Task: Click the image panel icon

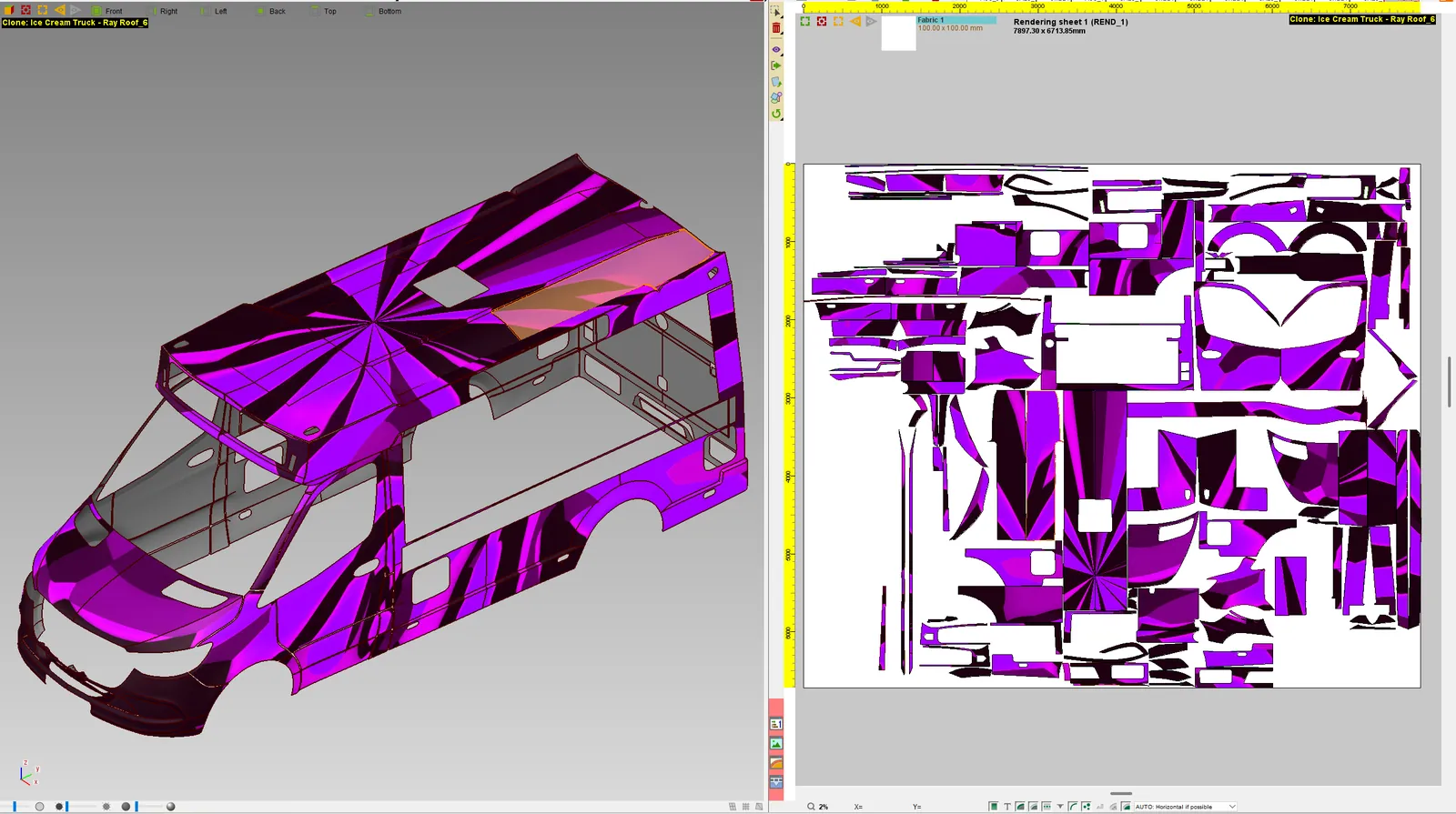Action: pos(776,743)
